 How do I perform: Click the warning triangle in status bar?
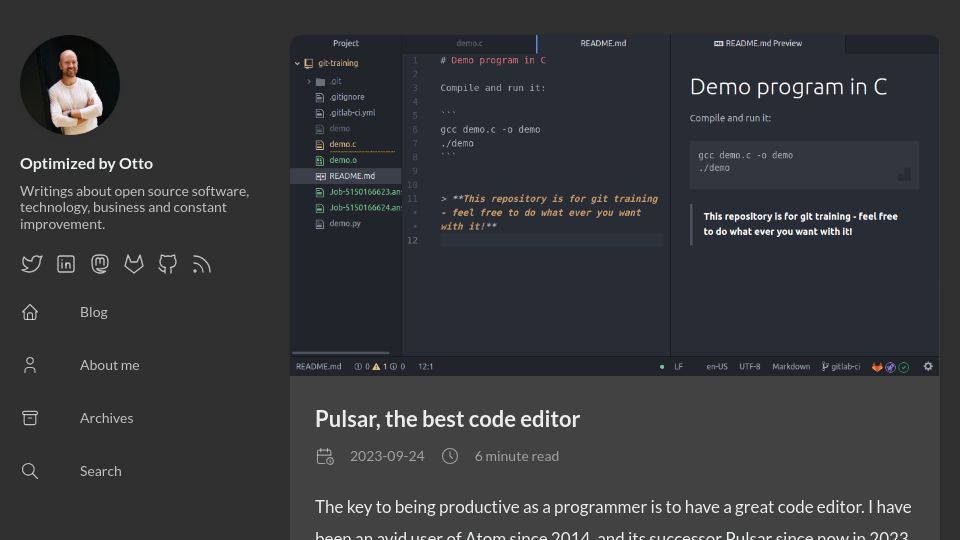(x=376, y=367)
